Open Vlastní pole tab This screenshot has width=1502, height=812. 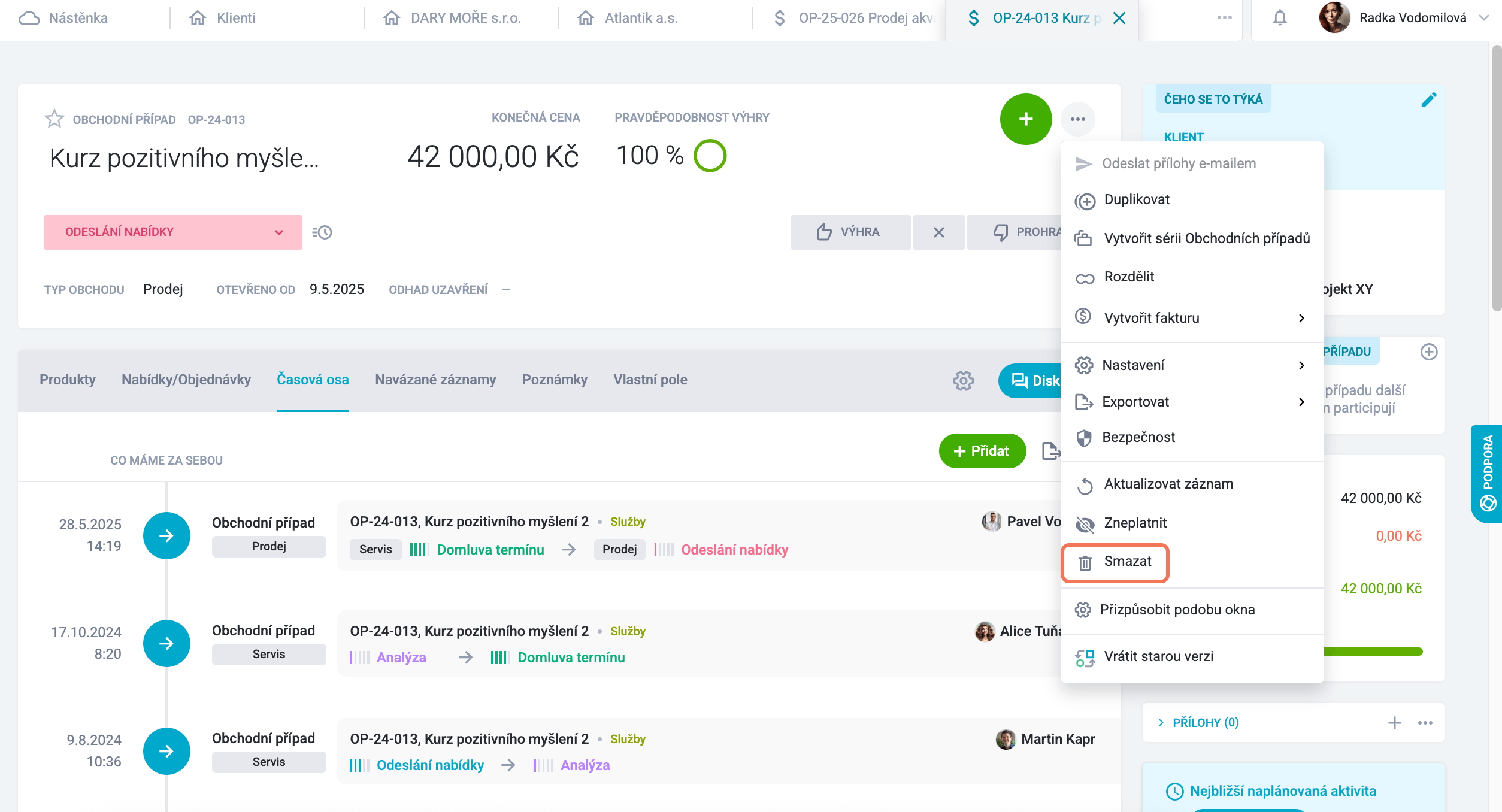pyautogui.click(x=650, y=380)
